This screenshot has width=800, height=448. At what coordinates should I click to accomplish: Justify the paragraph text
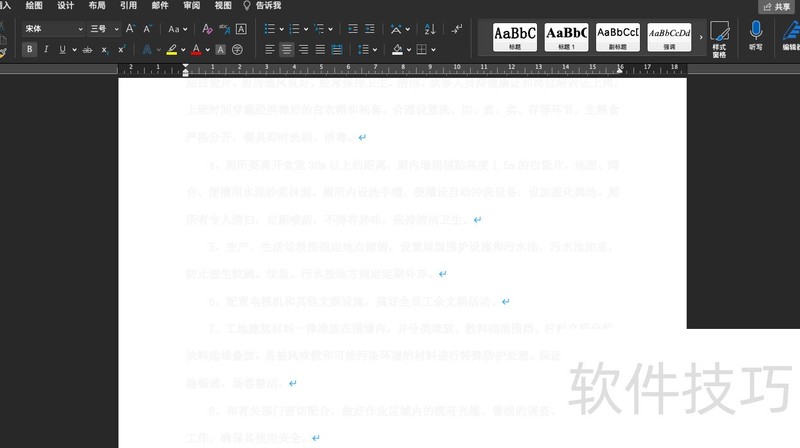click(x=320, y=49)
